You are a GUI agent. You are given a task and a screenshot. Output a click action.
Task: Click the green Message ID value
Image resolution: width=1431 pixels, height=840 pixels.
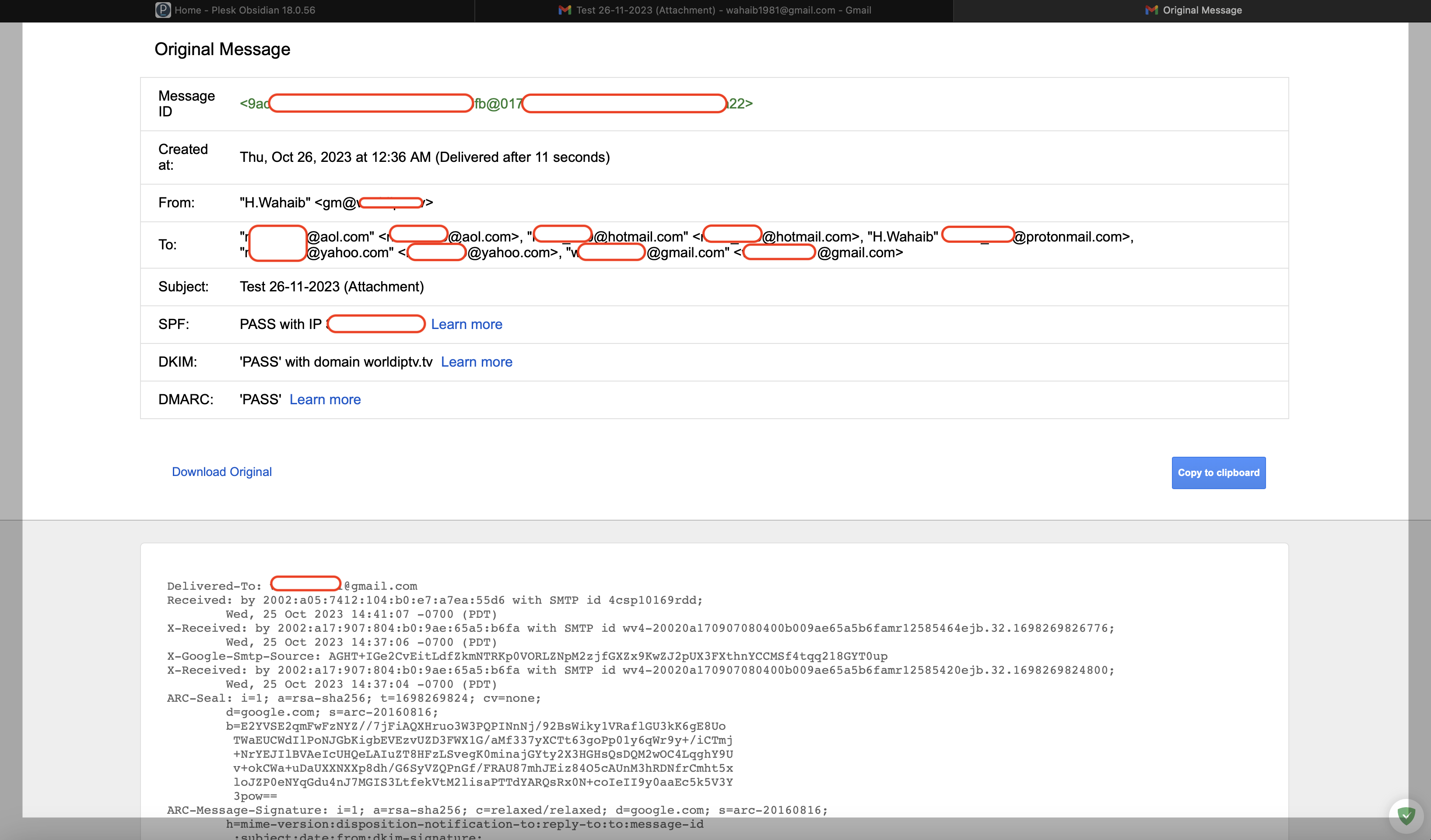coord(496,103)
